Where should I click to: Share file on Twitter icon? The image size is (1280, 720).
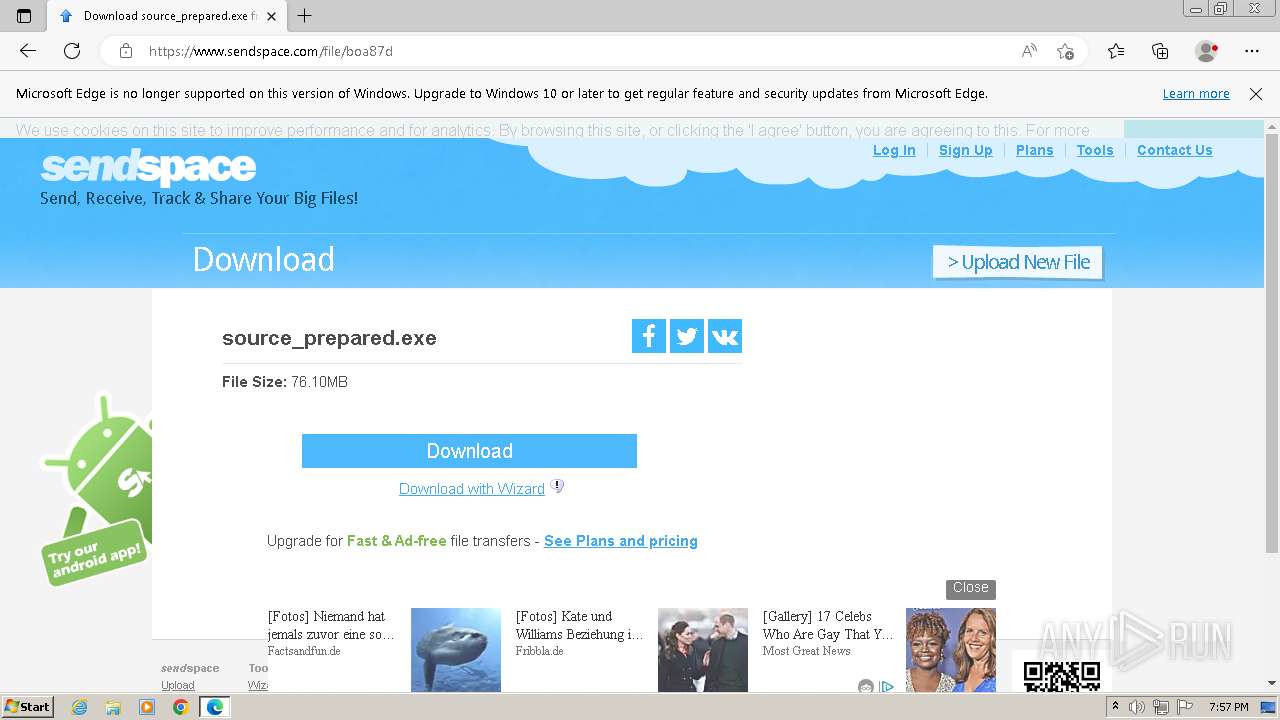[x=687, y=336]
